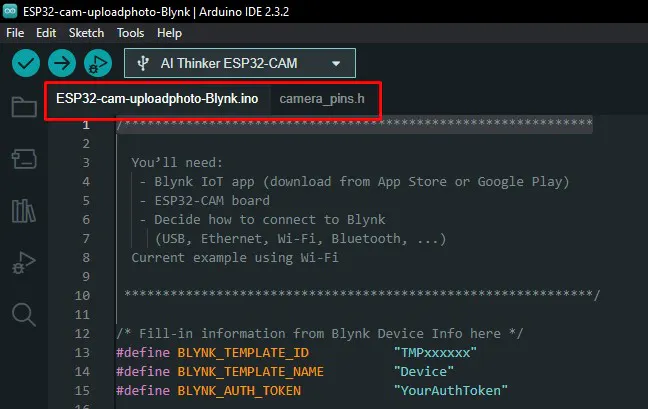Open the Debug panel in the sidebar
648x409 pixels.
click(x=24, y=262)
